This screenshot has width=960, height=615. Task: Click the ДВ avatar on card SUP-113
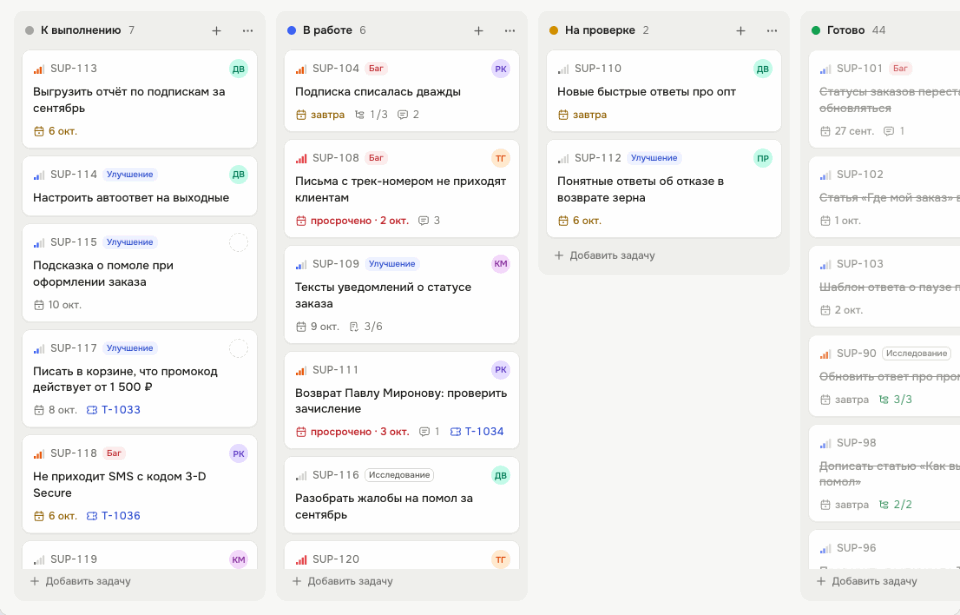pos(238,69)
